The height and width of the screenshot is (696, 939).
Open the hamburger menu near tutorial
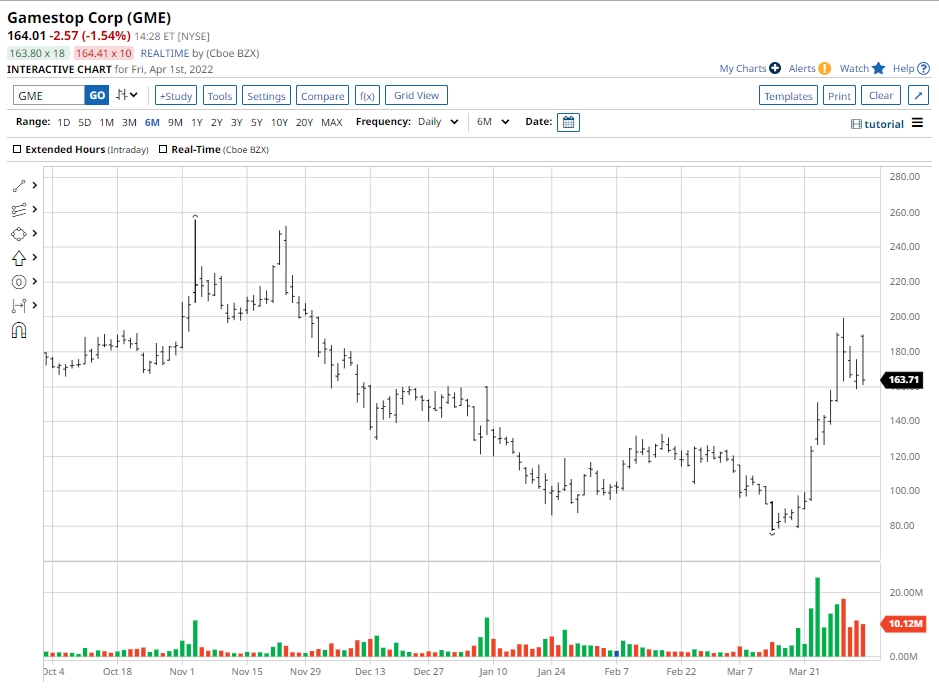(917, 123)
